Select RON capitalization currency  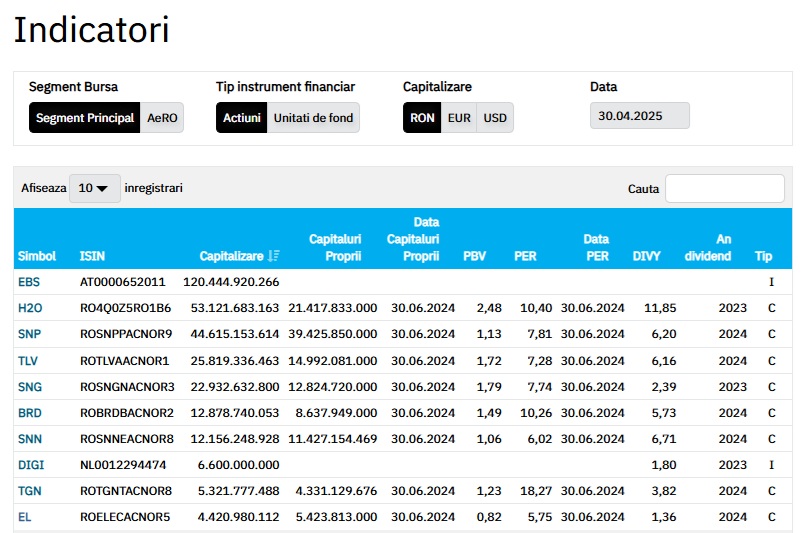pyautogui.click(x=422, y=118)
